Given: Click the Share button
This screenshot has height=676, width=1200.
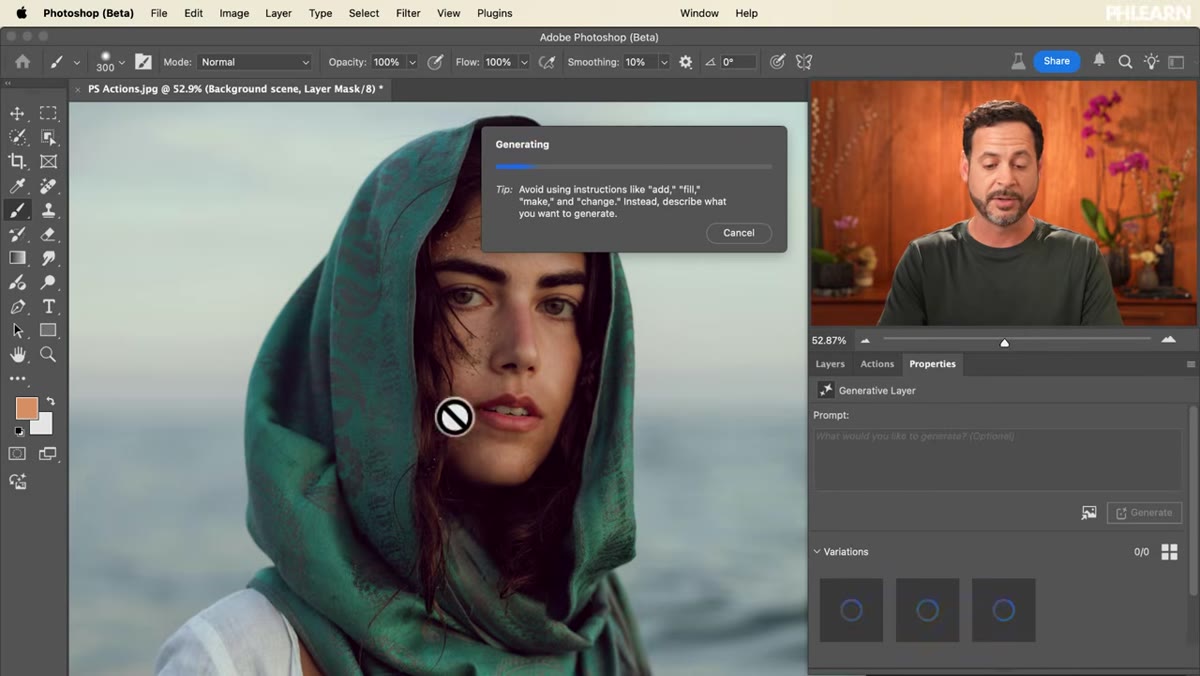Looking at the screenshot, I should tap(1056, 61).
